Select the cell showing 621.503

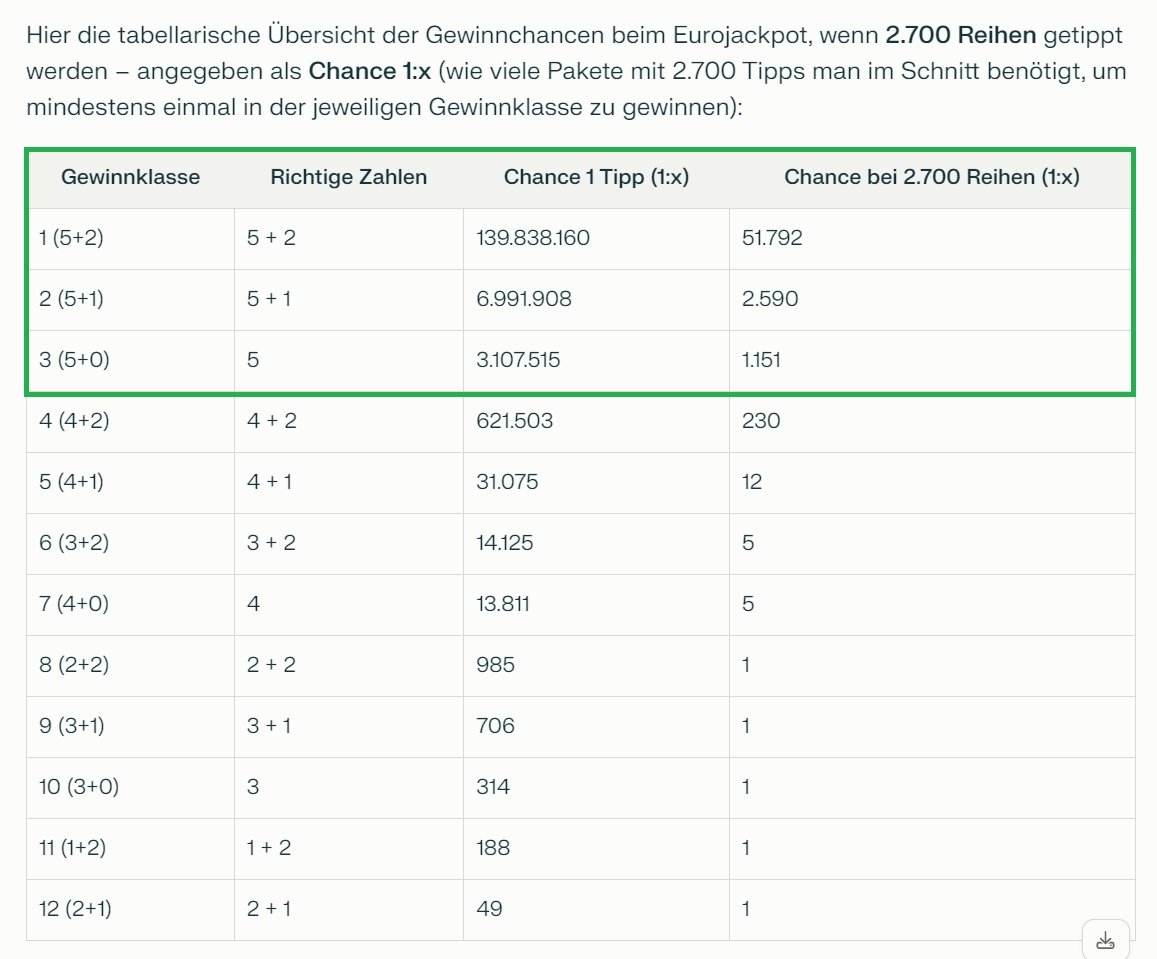tap(514, 421)
